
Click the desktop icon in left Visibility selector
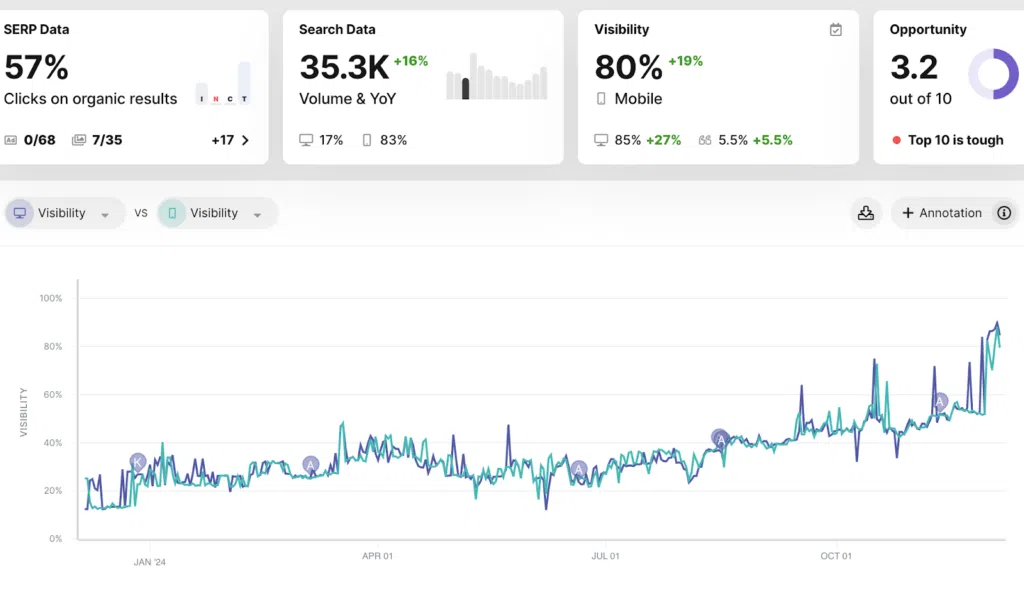(x=20, y=213)
